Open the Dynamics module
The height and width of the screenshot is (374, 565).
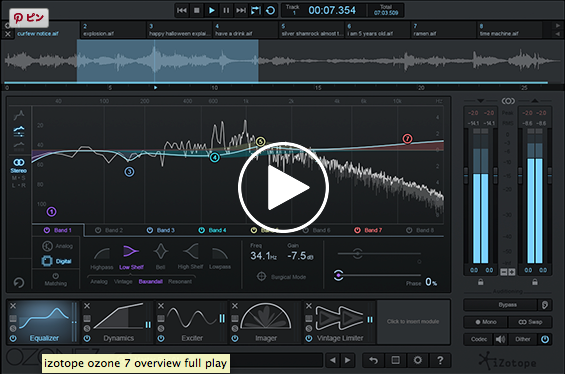click(x=119, y=322)
